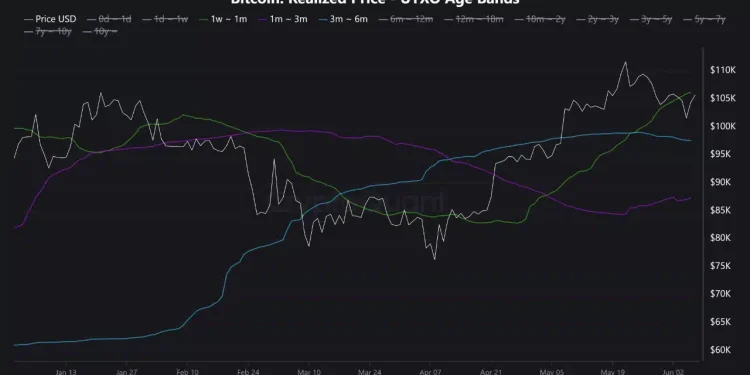The image size is (750, 375).
Task: Click the $95K y-axis label
Action: click(x=721, y=154)
